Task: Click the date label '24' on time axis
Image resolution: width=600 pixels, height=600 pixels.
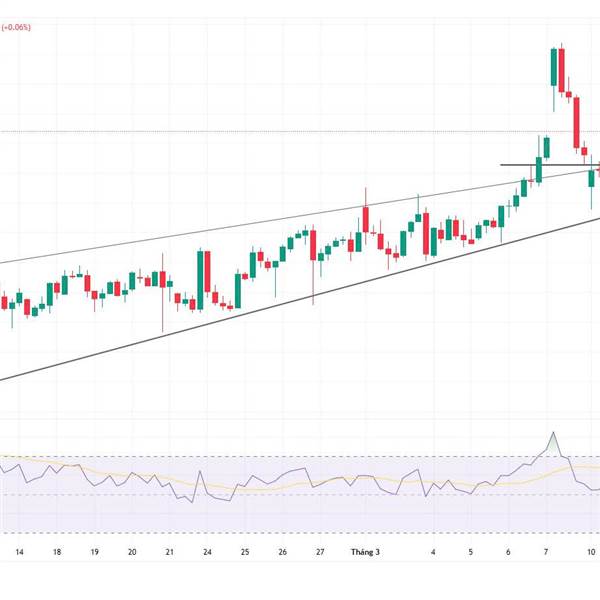Action: [x=207, y=552]
